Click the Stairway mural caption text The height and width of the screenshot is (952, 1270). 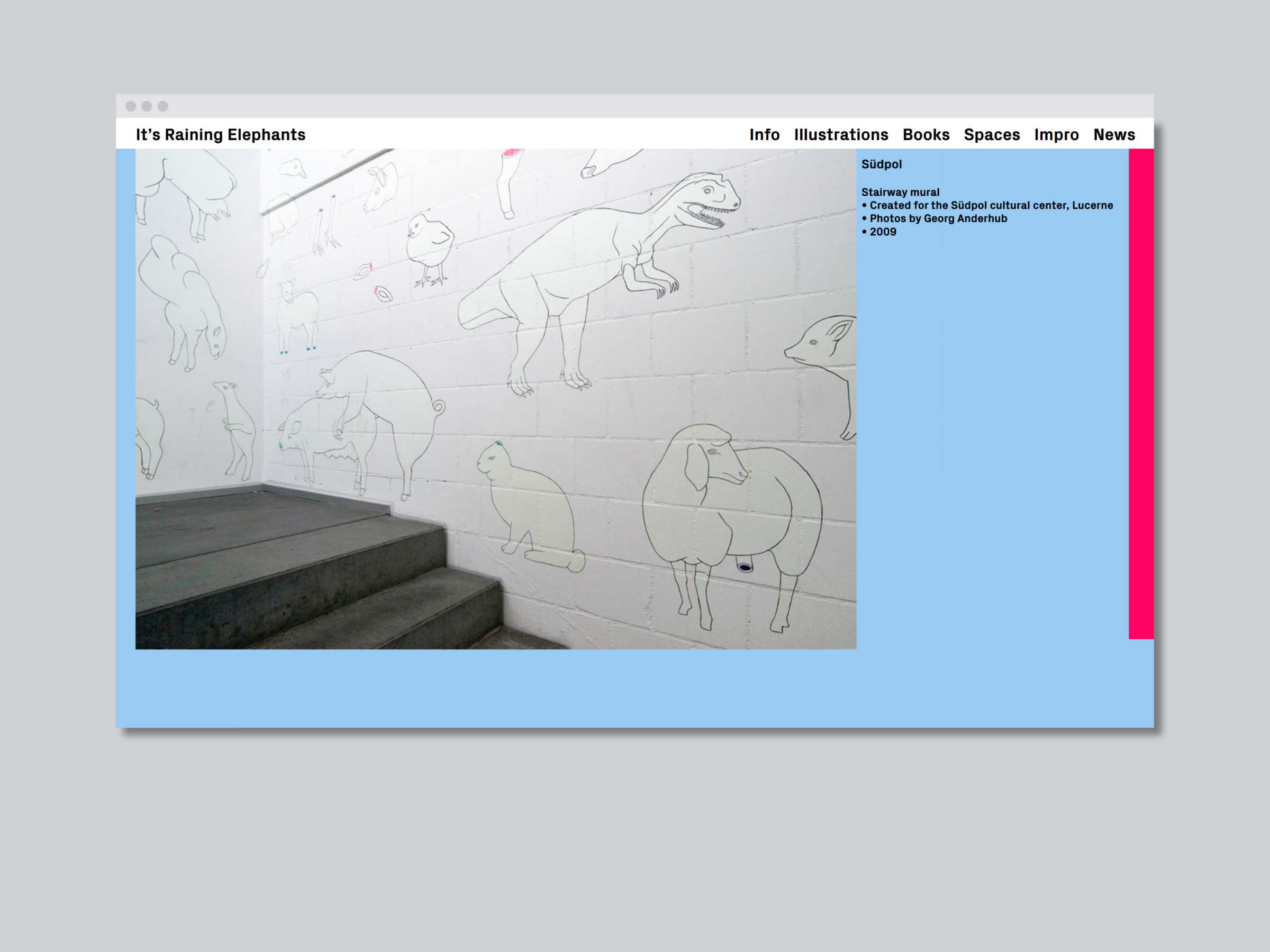pyautogui.click(x=900, y=192)
